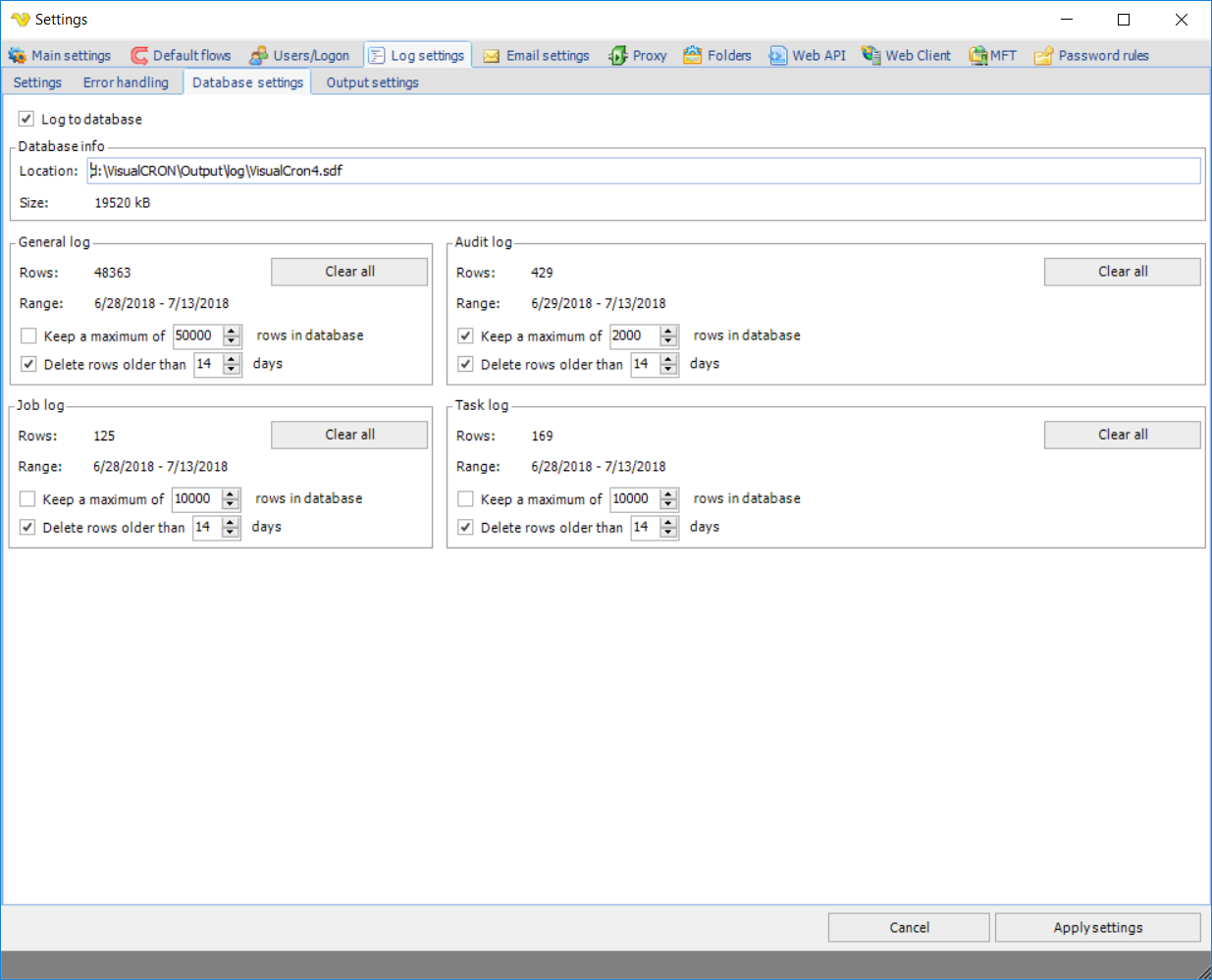Viewport: 1212px width, 980px height.
Task: Increase Task log maximum rows value
Action: [668, 493]
